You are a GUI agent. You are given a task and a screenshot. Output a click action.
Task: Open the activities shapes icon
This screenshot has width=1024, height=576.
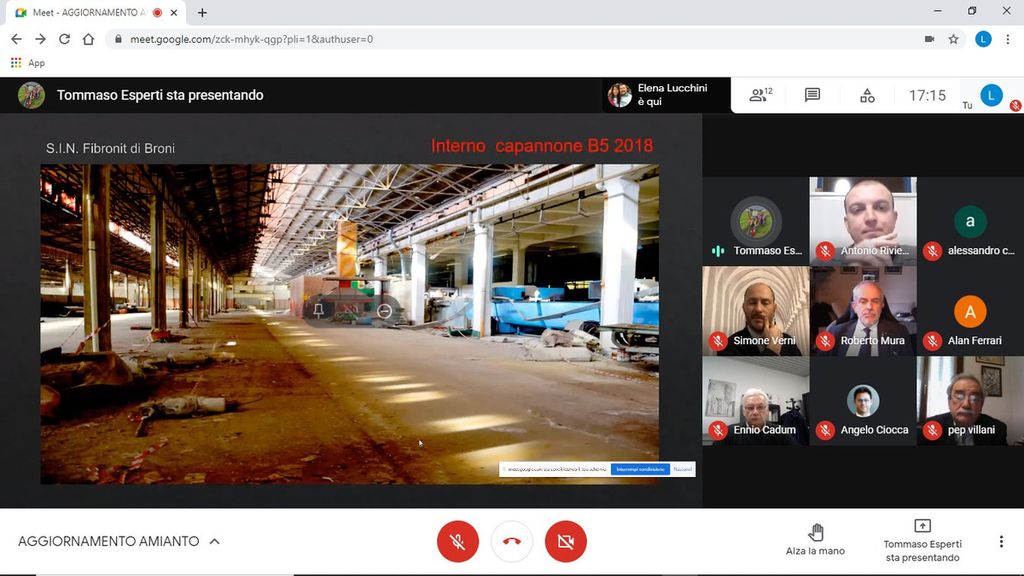tap(867, 95)
